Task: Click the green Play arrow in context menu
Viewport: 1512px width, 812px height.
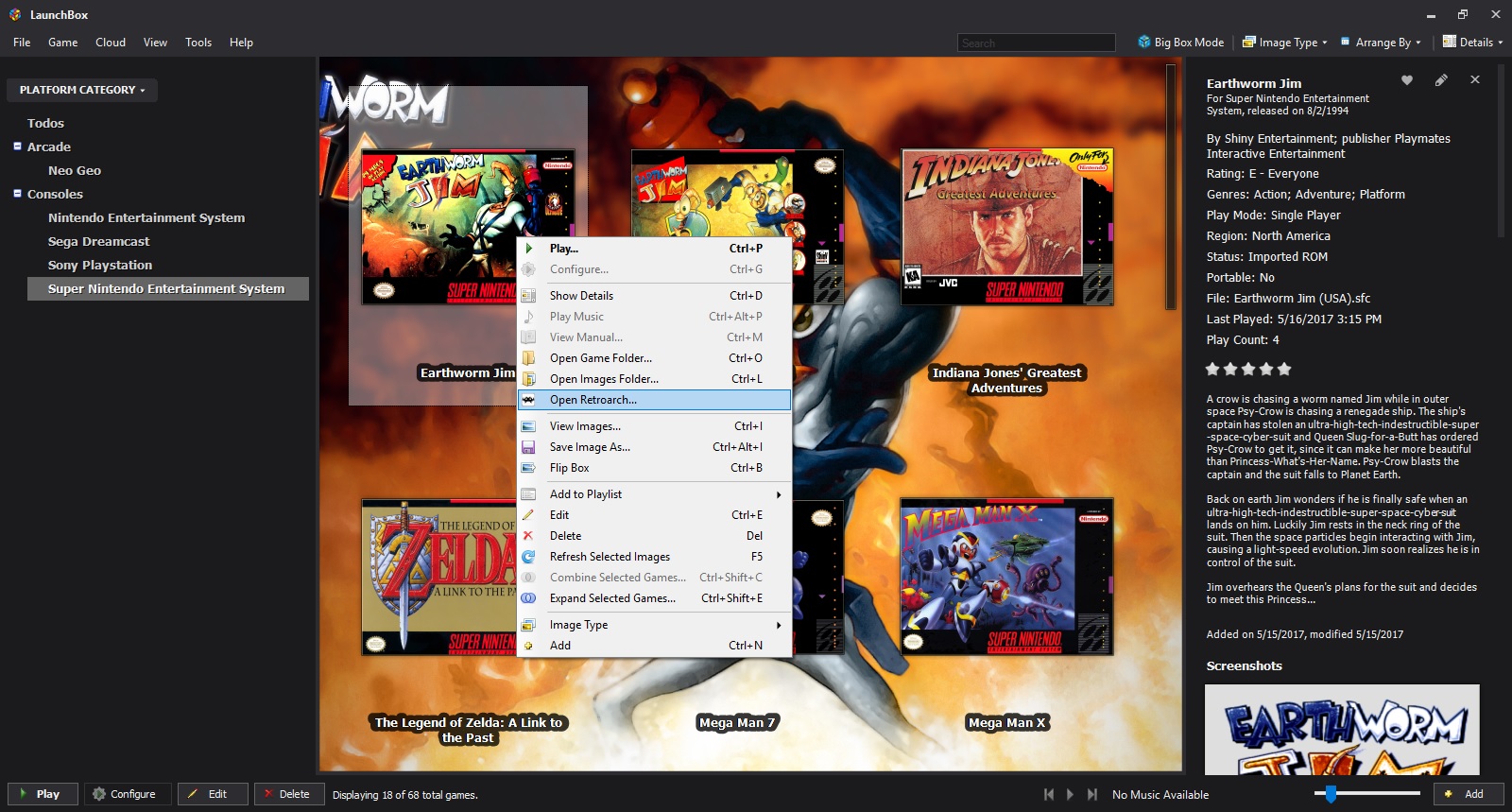Action: 528,249
